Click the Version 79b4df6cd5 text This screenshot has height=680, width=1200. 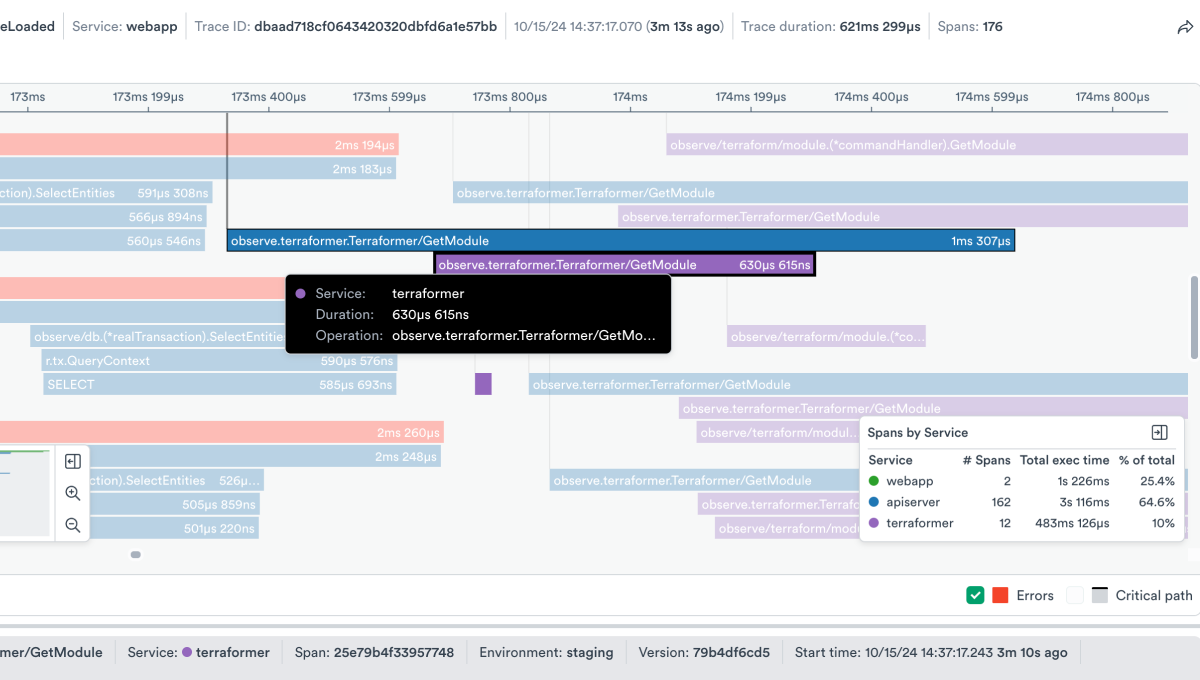[704, 652]
